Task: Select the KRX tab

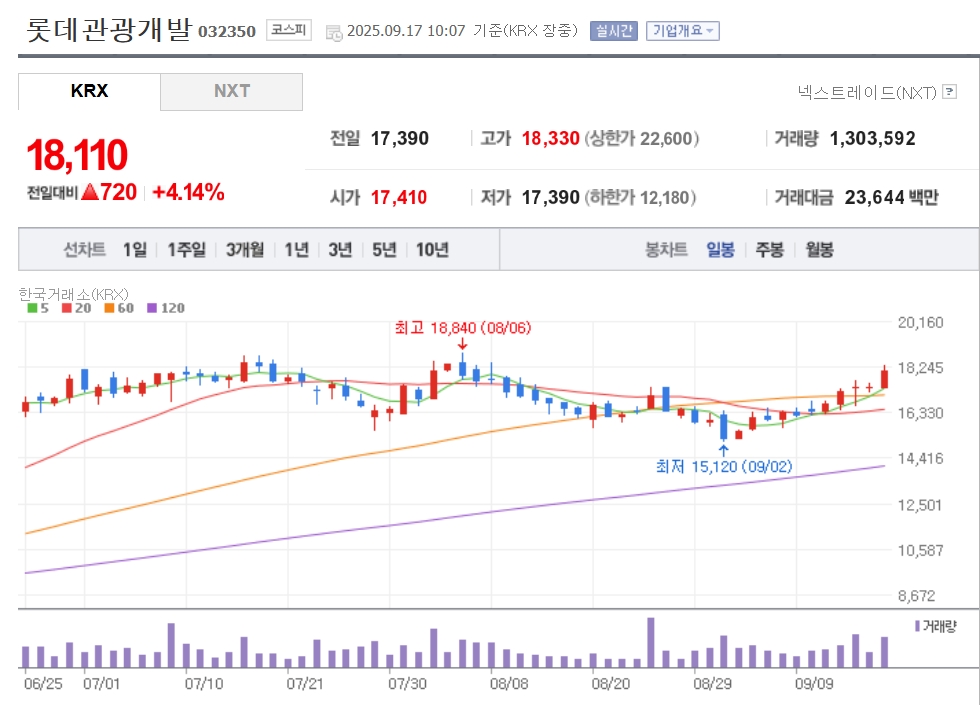Action: 89,91
